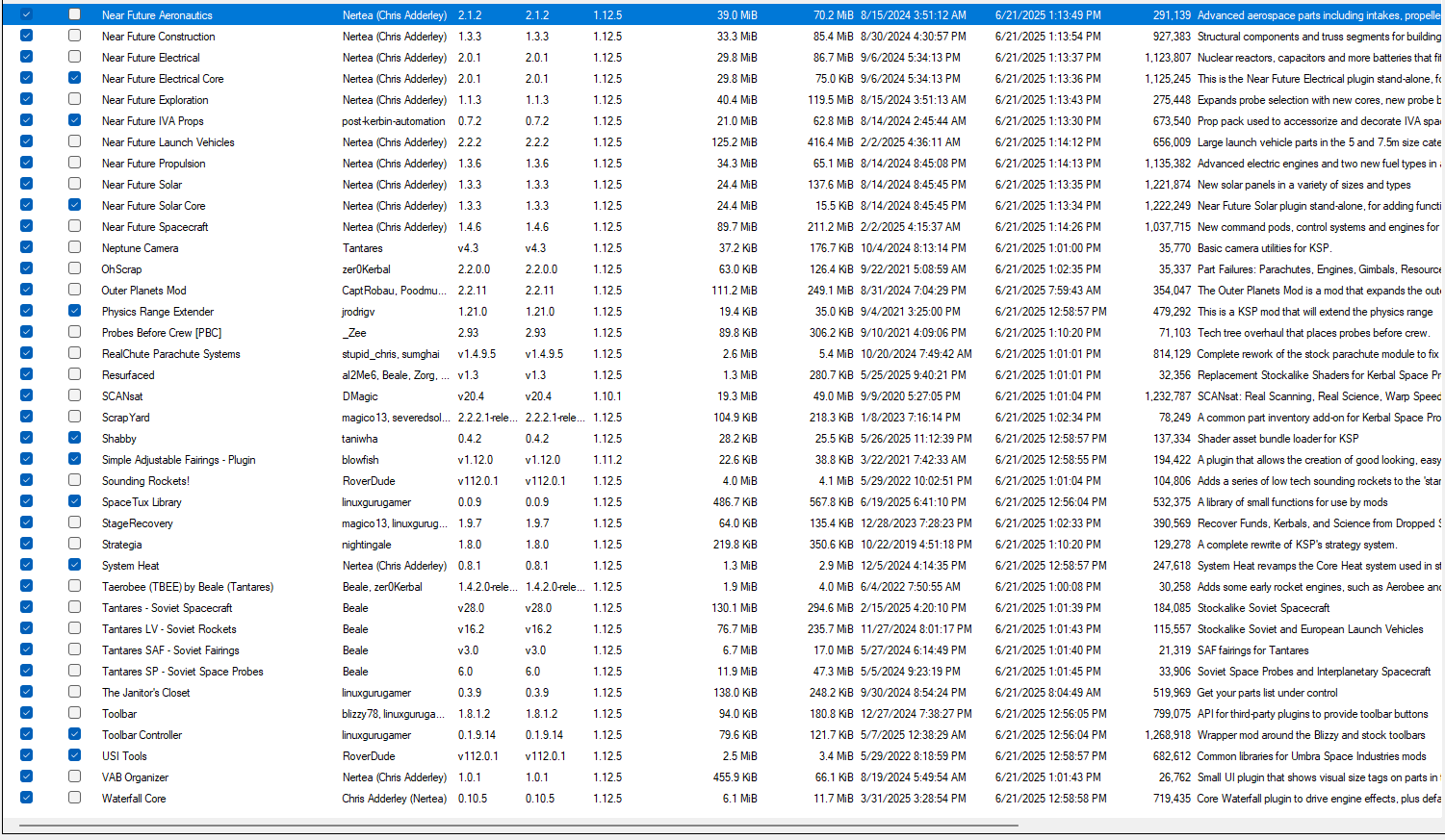Viewport: 1445px width, 840px height.
Task: Click the StageRecovery mod name
Action: point(138,523)
